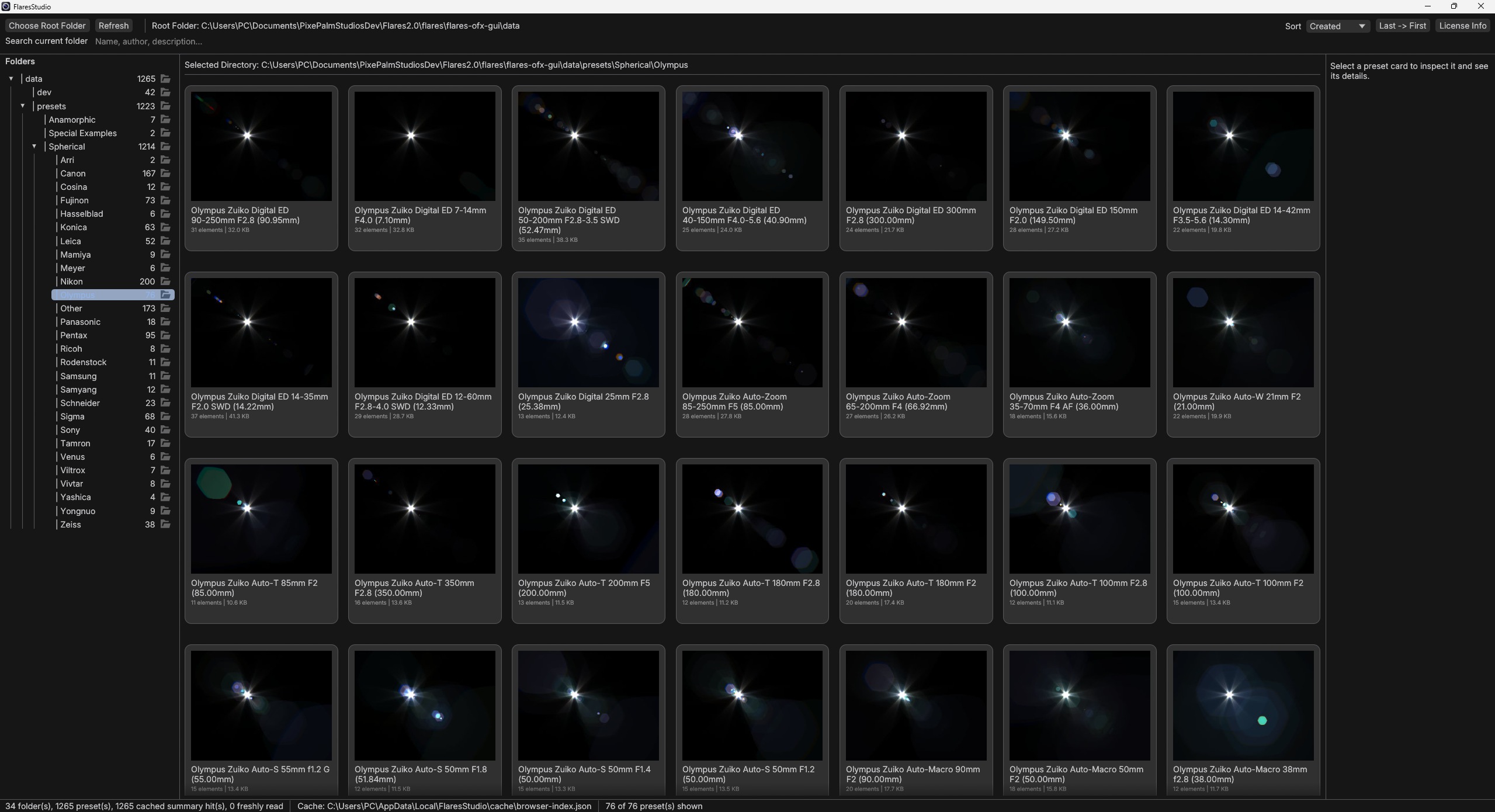Open folder icon for data row
Screen dimensions: 1495x812
(165, 79)
